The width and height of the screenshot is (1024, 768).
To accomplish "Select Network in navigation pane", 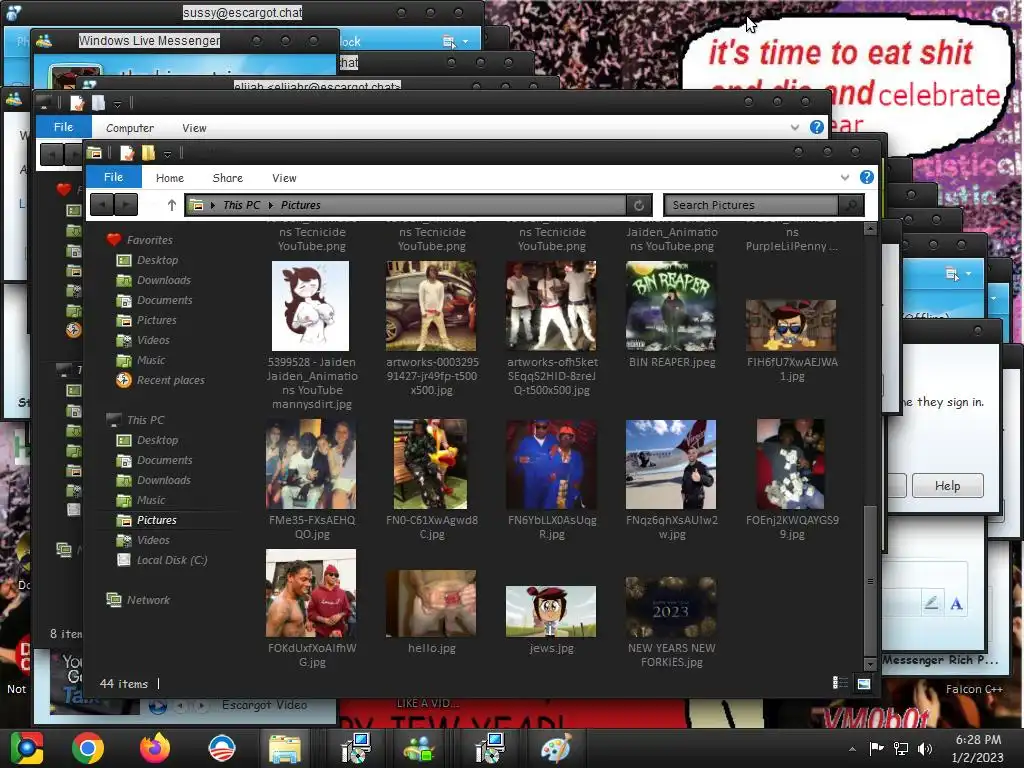I will coord(148,600).
